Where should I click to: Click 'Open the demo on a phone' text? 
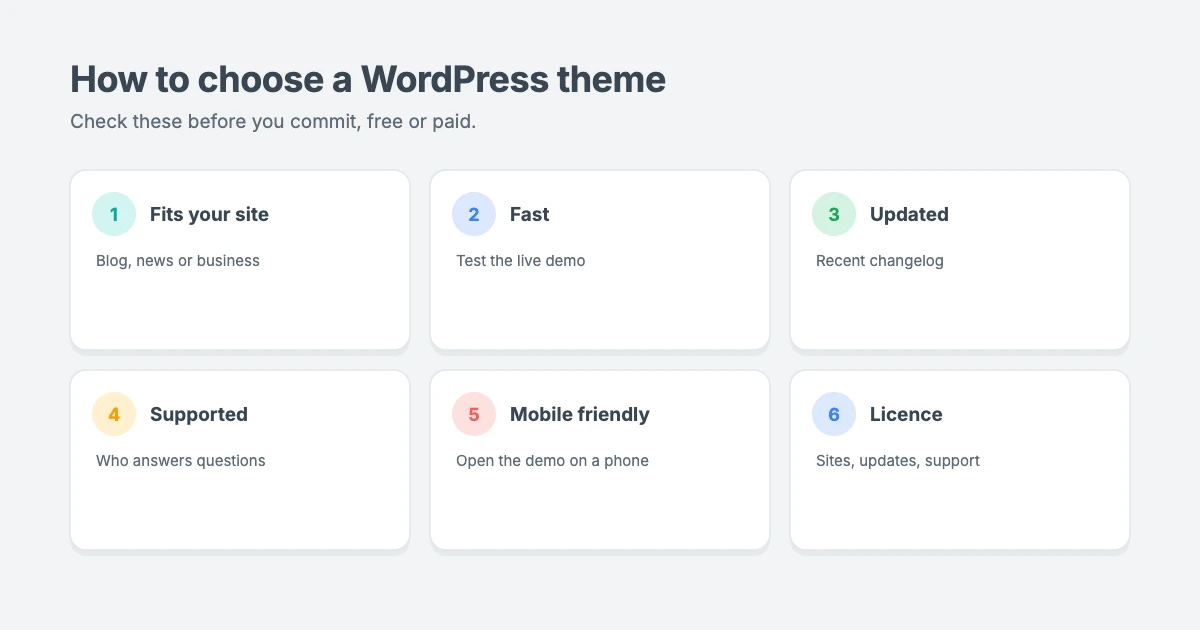pos(552,461)
